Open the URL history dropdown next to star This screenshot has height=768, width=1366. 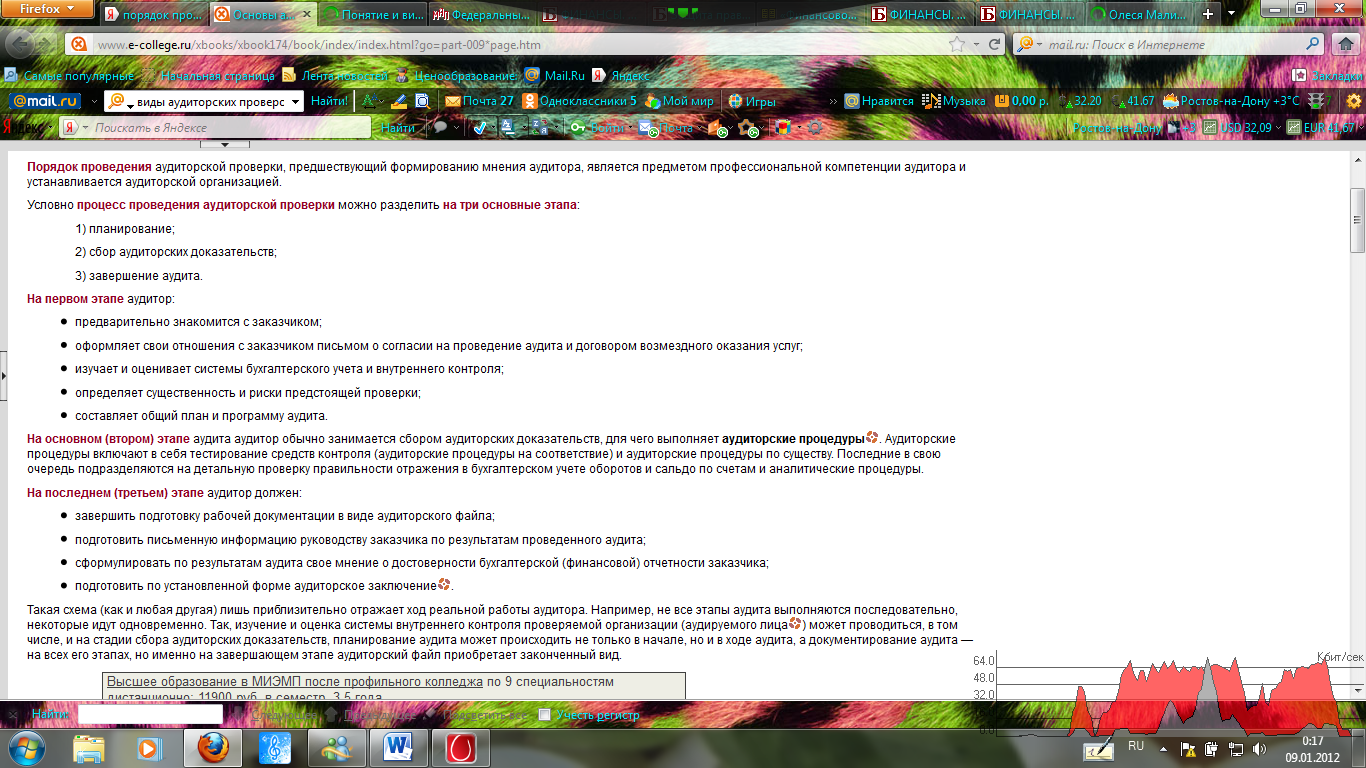976,45
